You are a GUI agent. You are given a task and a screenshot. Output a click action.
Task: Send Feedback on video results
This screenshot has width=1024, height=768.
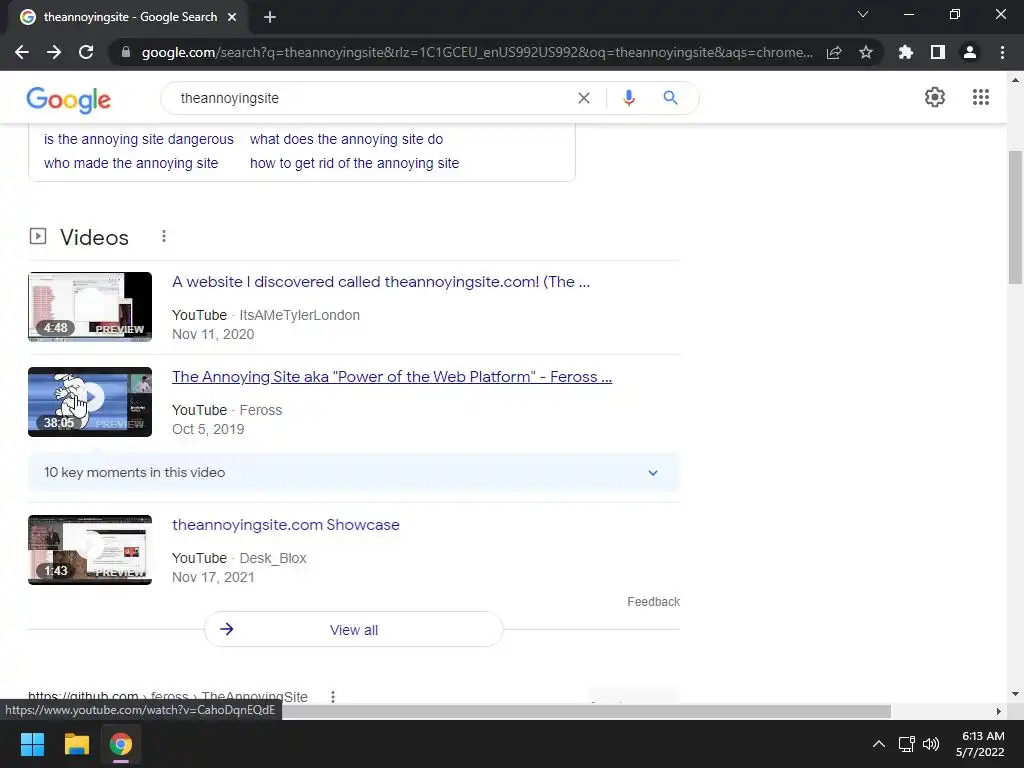click(x=653, y=601)
